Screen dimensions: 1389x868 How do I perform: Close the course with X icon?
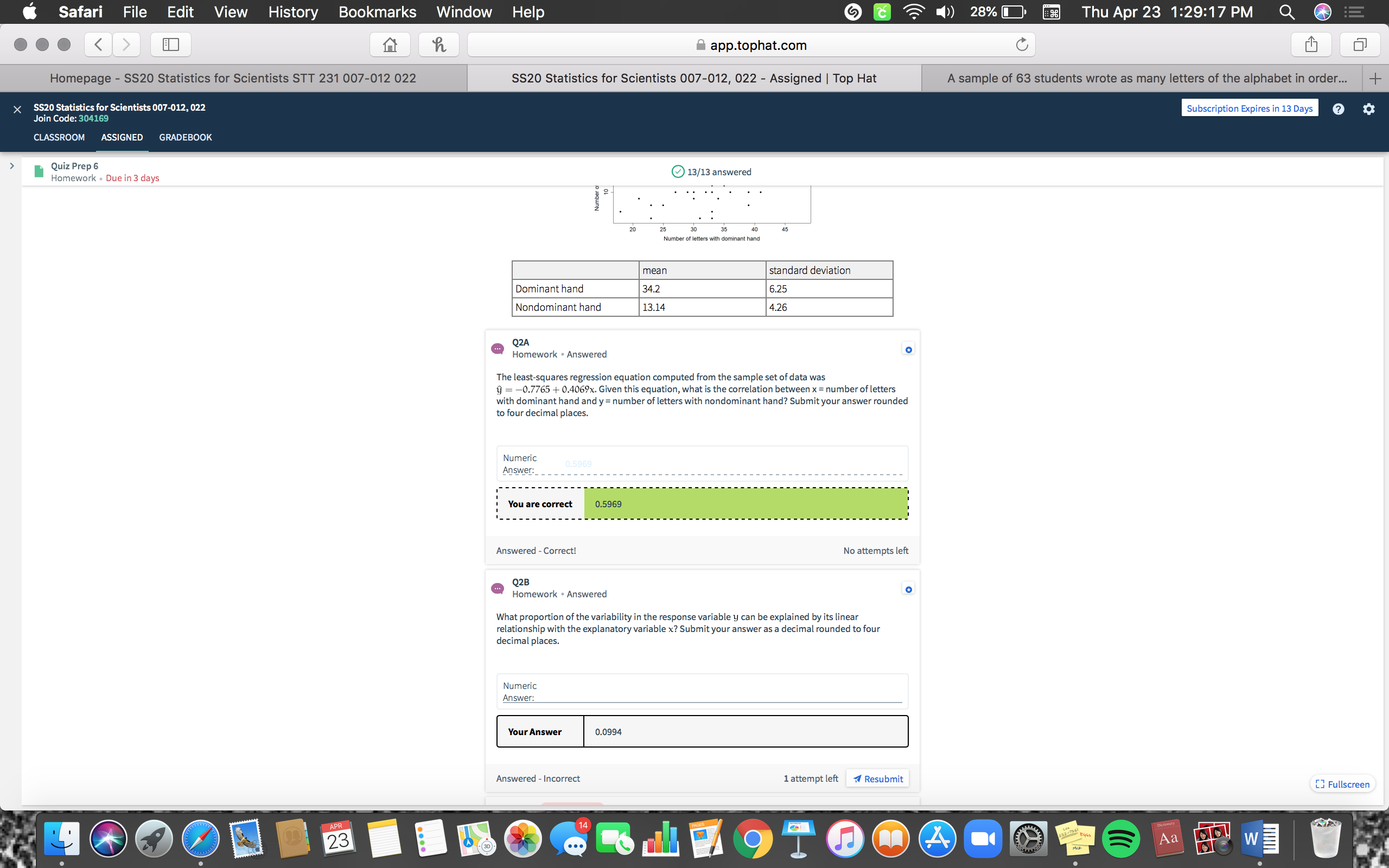pyautogui.click(x=17, y=110)
